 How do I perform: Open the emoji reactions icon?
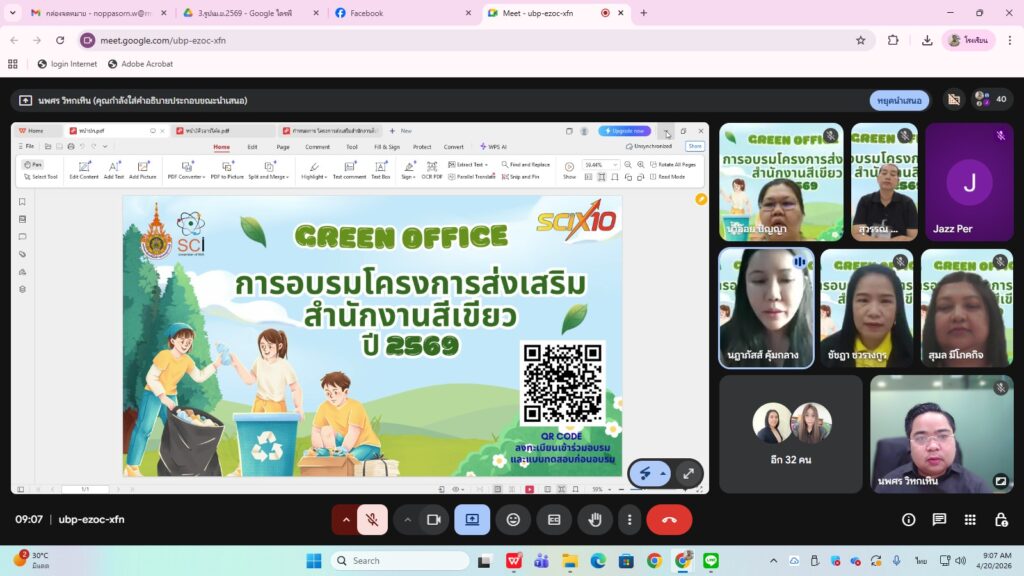[513, 520]
